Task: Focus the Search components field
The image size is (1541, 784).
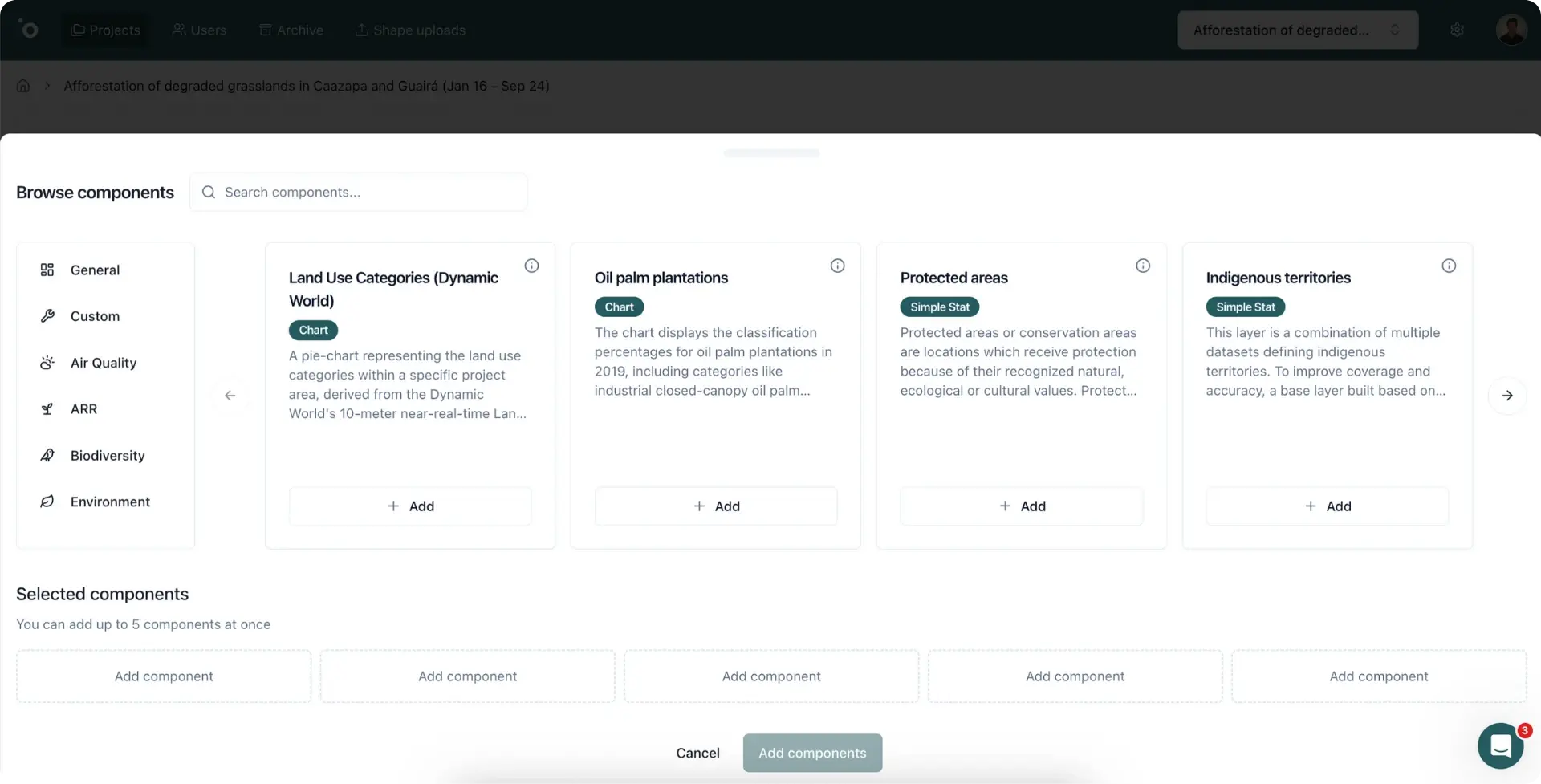Action: [x=369, y=193]
